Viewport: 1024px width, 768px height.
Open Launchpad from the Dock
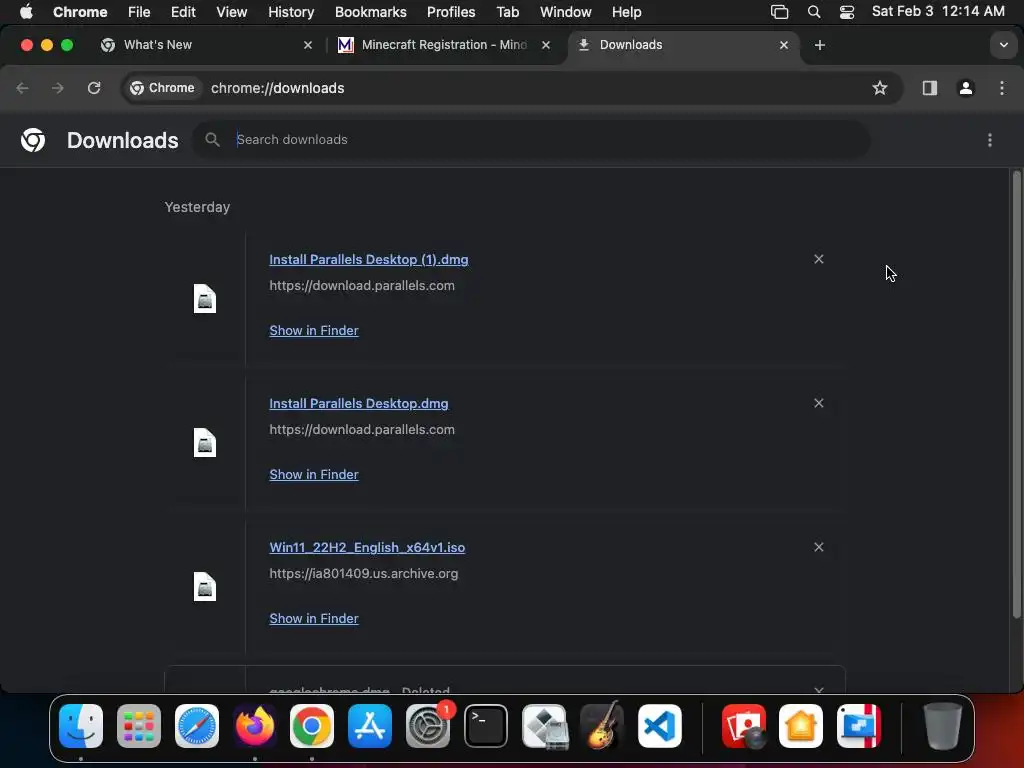click(x=138, y=726)
